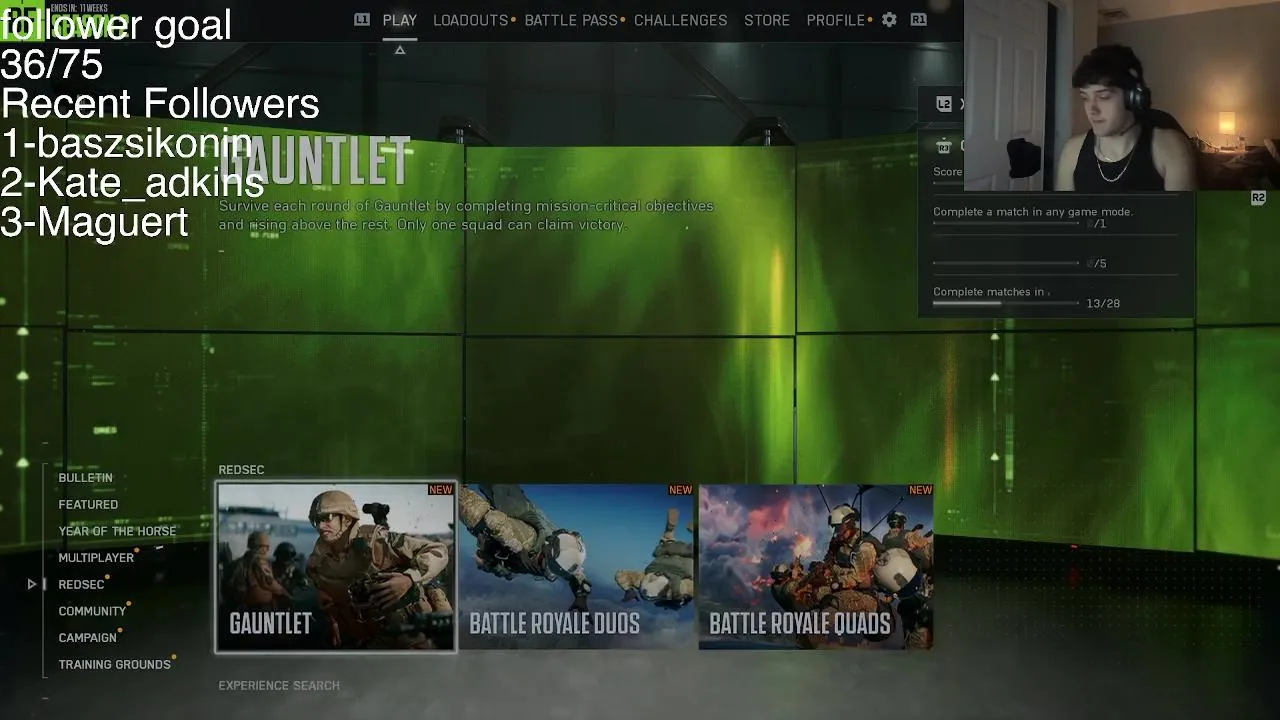Click the 'Complete matches in' challenge text
1280x720 pixels.
pyautogui.click(x=990, y=292)
